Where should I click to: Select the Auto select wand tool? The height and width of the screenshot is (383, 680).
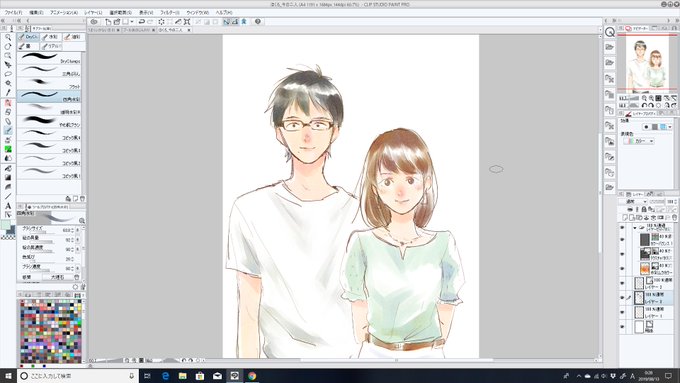pyautogui.click(x=8, y=83)
